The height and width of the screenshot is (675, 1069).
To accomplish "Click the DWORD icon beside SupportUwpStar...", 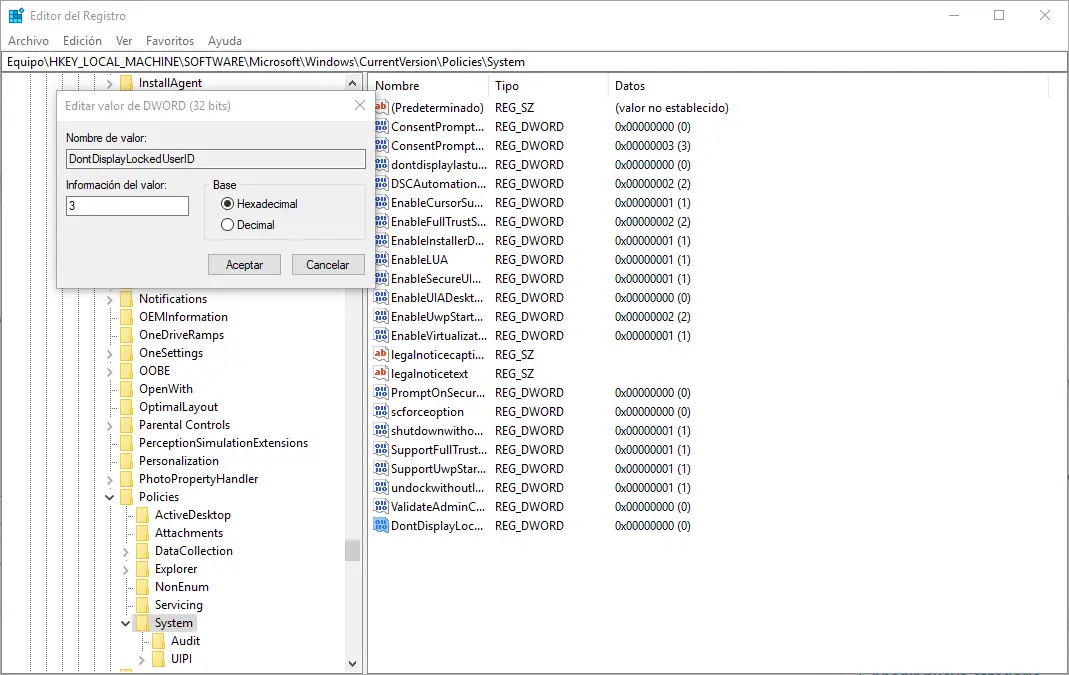I will [x=381, y=468].
